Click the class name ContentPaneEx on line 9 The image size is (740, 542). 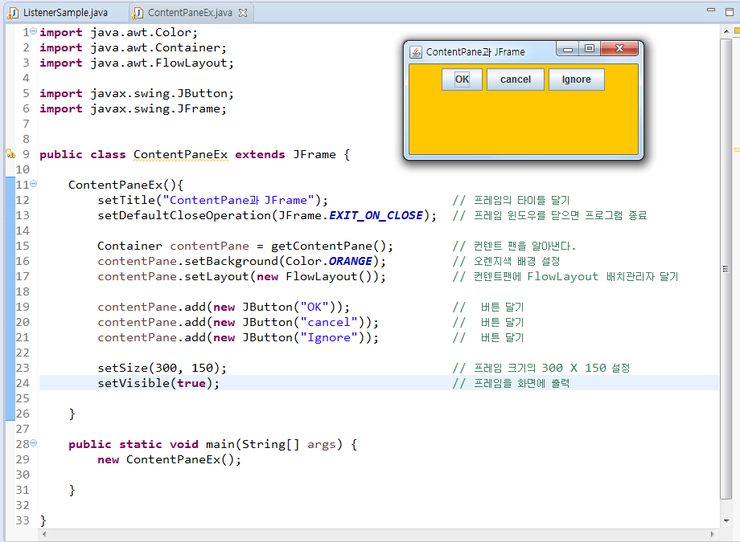180,154
